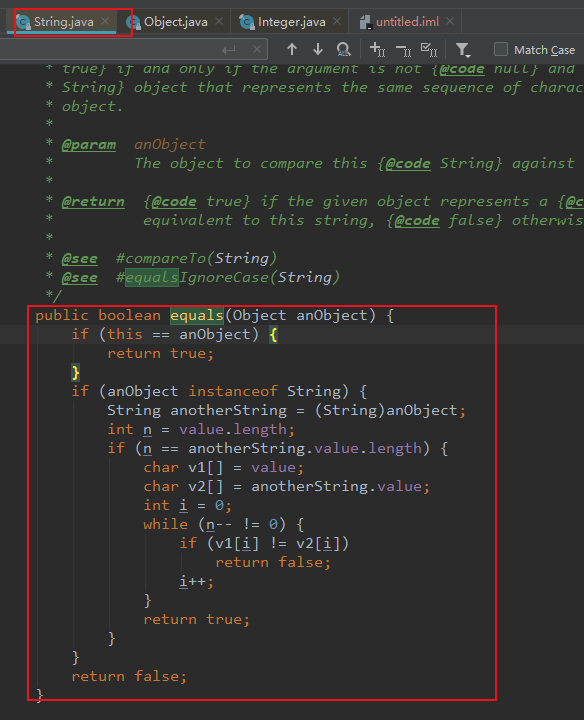The height and width of the screenshot is (720, 584).
Task: Click 'char v1[]' declaration line
Action: point(224,467)
